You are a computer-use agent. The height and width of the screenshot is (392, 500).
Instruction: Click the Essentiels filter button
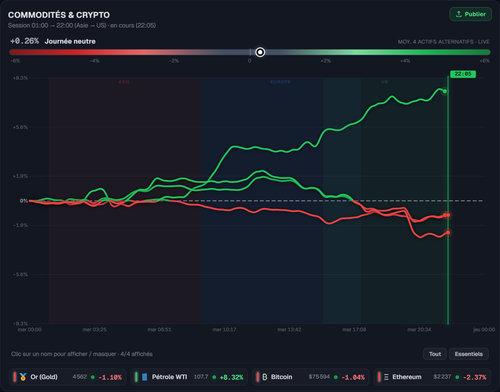point(469,354)
